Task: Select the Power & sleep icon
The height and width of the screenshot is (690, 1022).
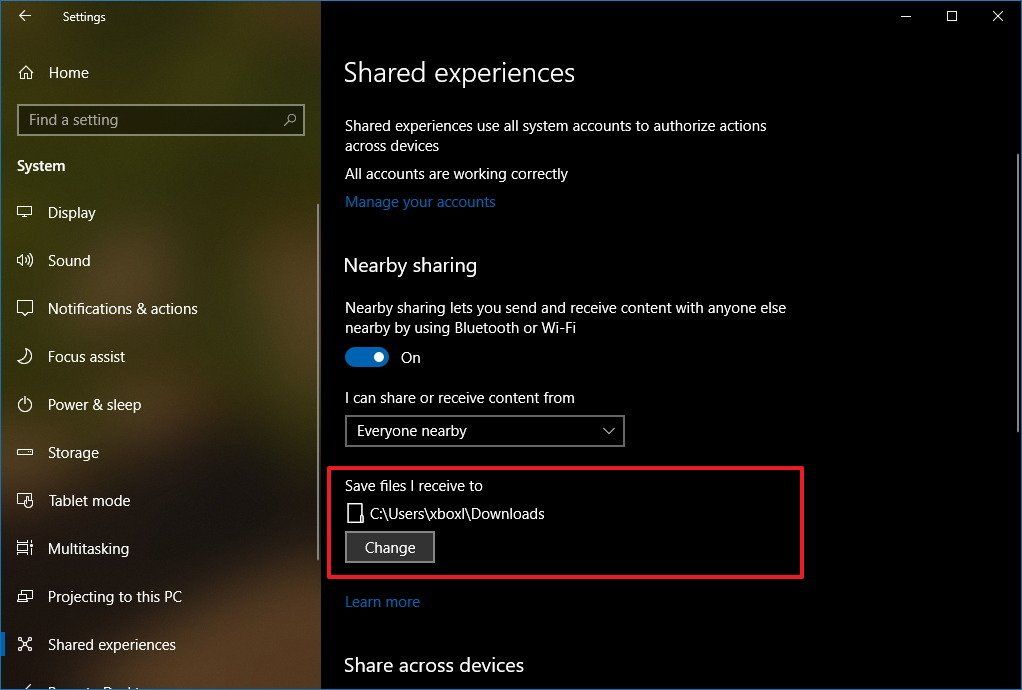Action: click(28, 404)
